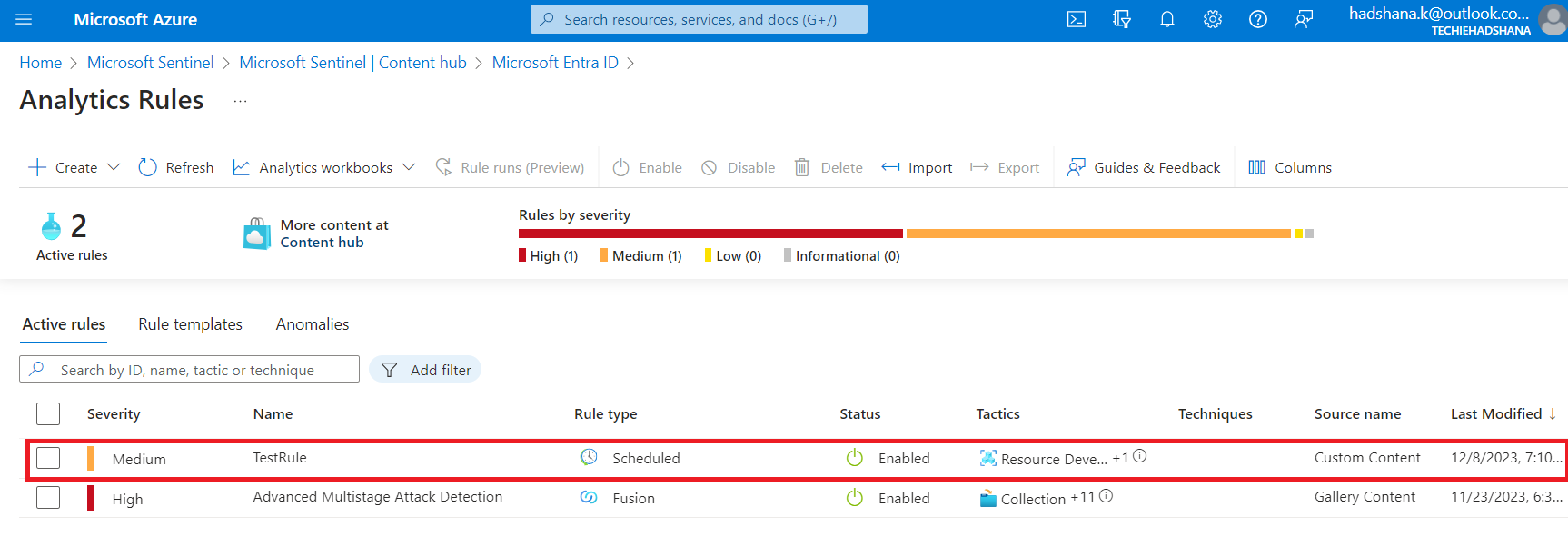
Task: Check the TestRule row checkbox
Action: (x=48, y=458)
